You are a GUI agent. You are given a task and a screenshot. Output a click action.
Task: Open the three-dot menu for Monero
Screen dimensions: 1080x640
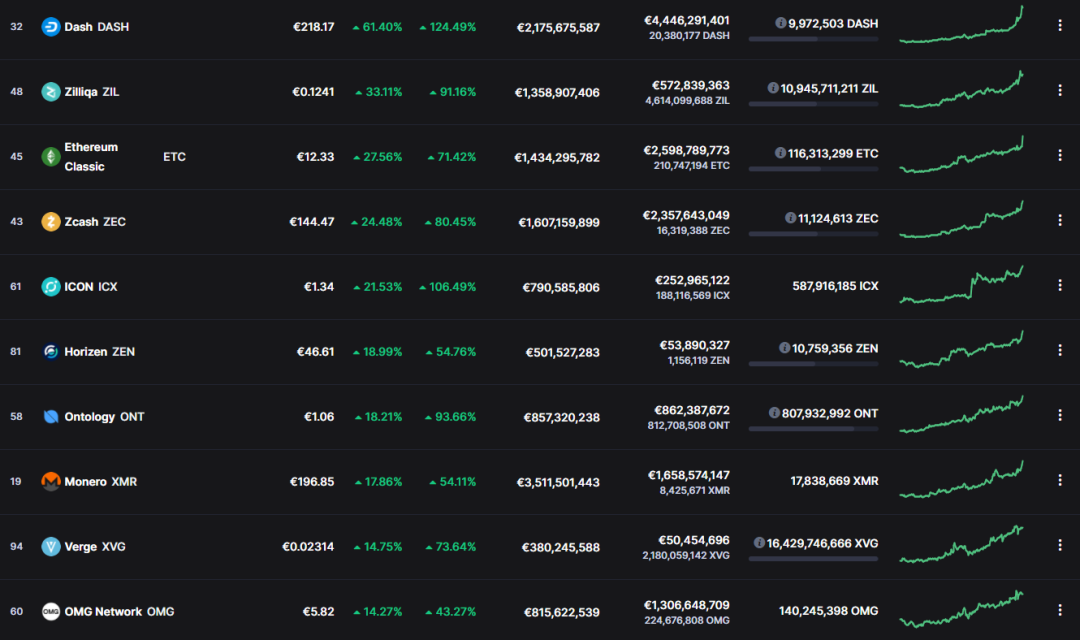tap(1059, 480)
